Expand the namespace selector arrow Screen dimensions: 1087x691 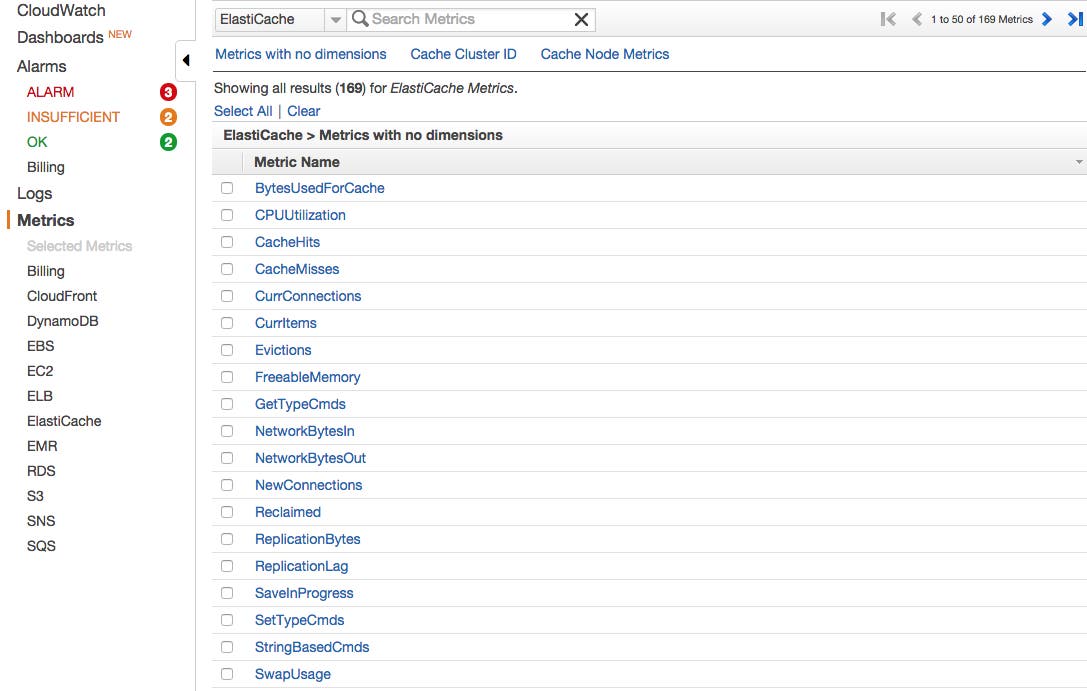(x=335, y=19)
